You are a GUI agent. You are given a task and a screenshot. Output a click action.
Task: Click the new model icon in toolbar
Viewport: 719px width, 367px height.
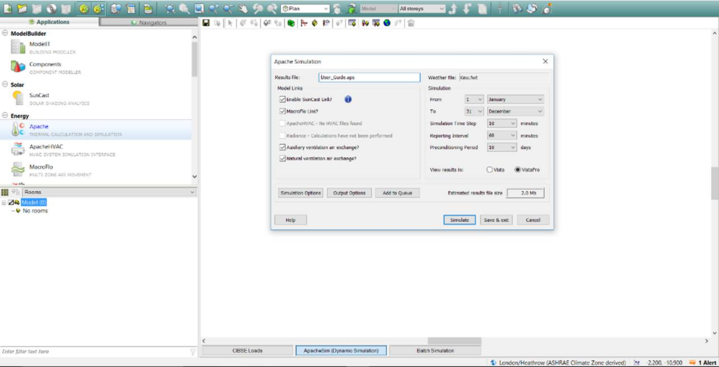pyautogui.click(x=8, y=9)
